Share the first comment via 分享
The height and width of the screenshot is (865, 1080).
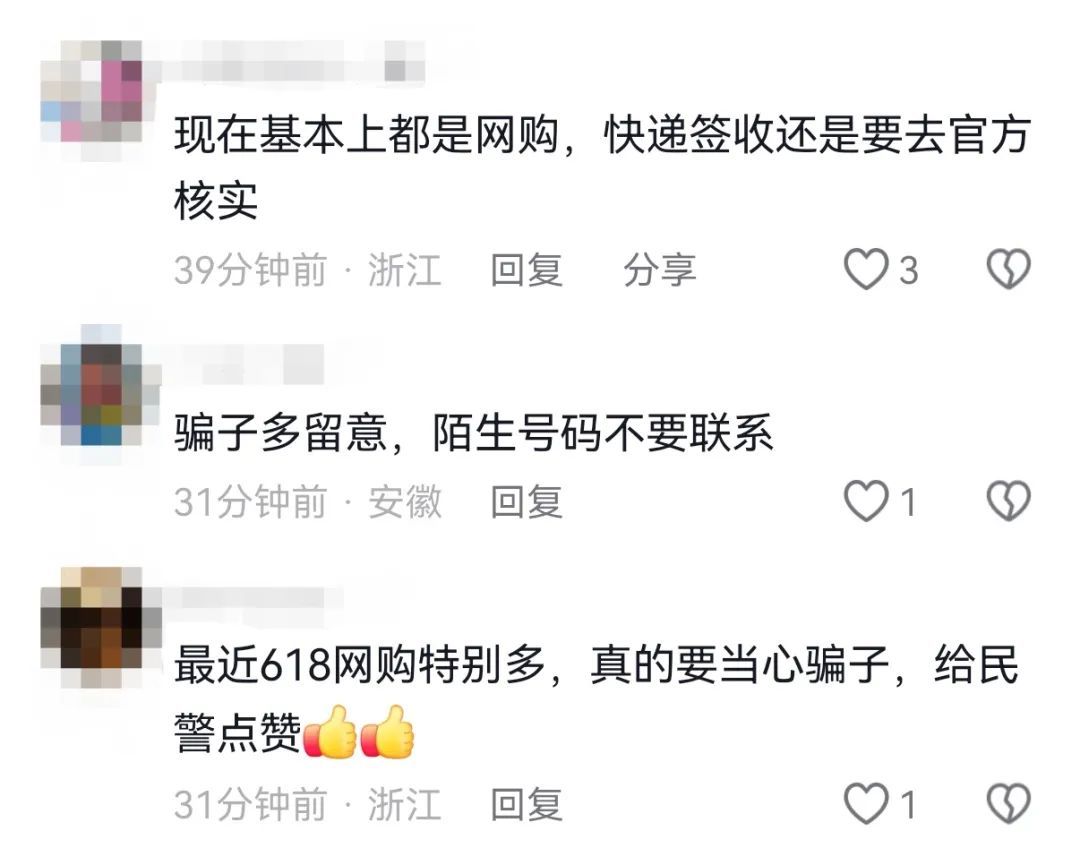tap(659, 269)
